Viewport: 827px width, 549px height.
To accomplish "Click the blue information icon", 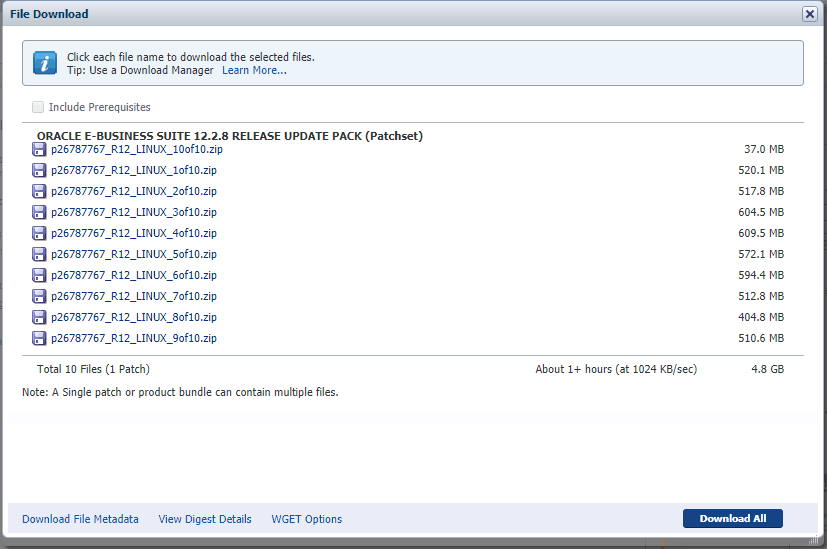I will (45, 63).
